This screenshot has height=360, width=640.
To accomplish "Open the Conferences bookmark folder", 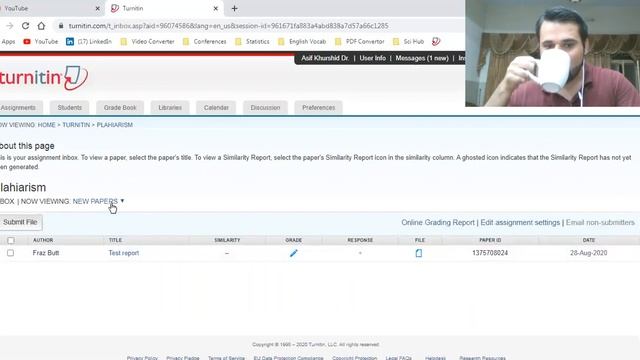I will coord(204,42).
